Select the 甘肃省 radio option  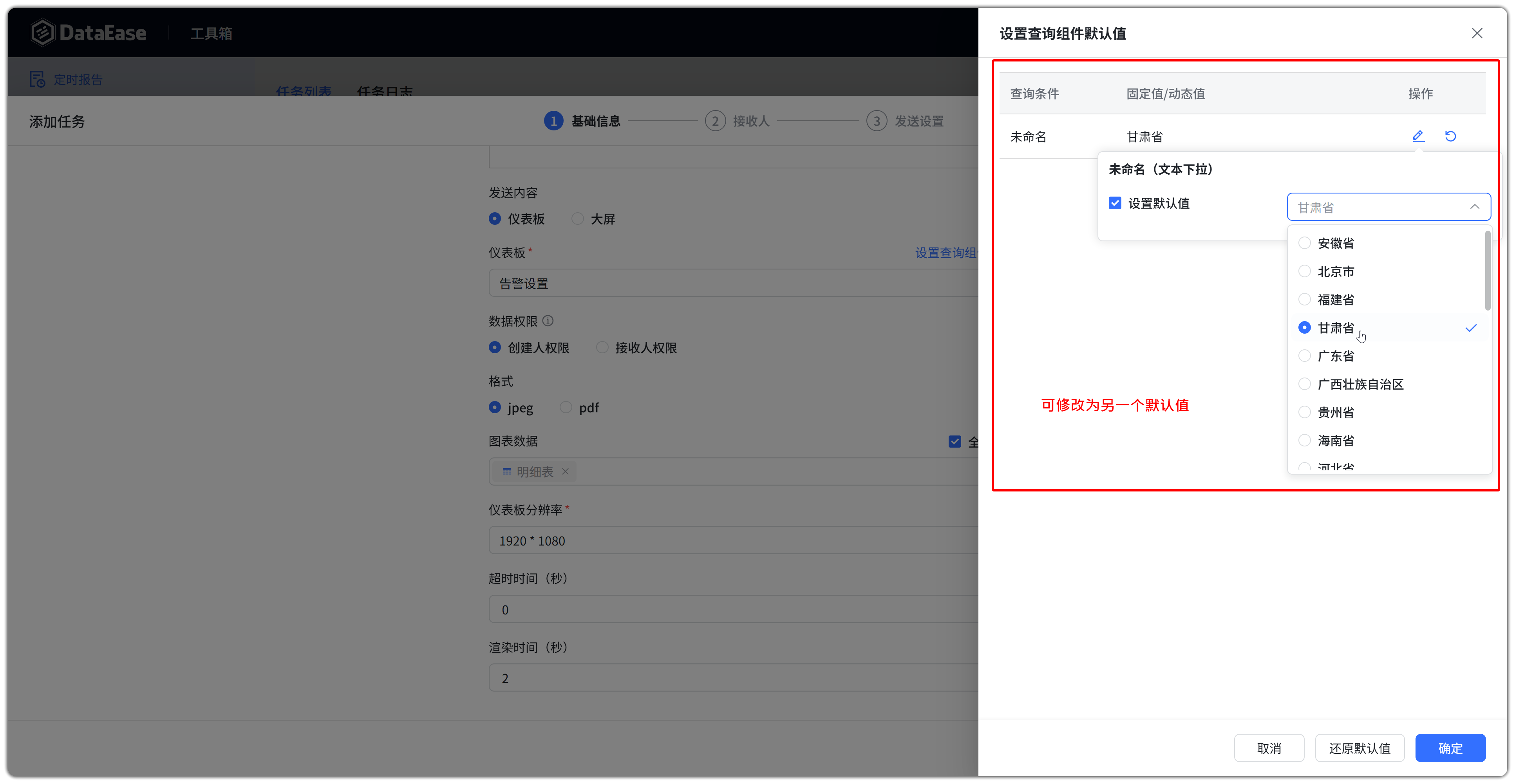1304,328
